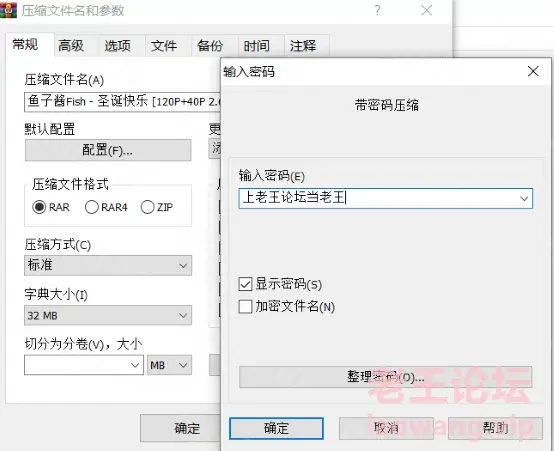Open the 注释 tab
The height and width of the screenshot is (451, 554).
[x=303, y=46]
